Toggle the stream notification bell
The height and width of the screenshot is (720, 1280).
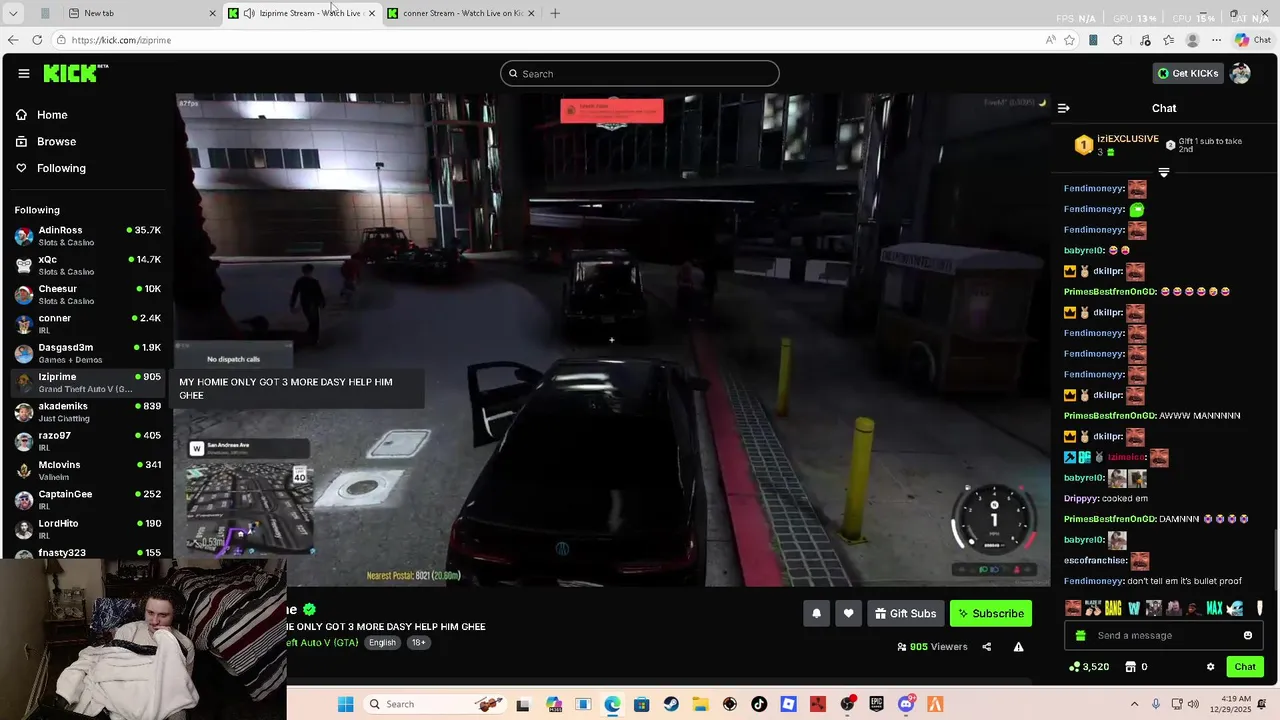click(x=816, y=613)
